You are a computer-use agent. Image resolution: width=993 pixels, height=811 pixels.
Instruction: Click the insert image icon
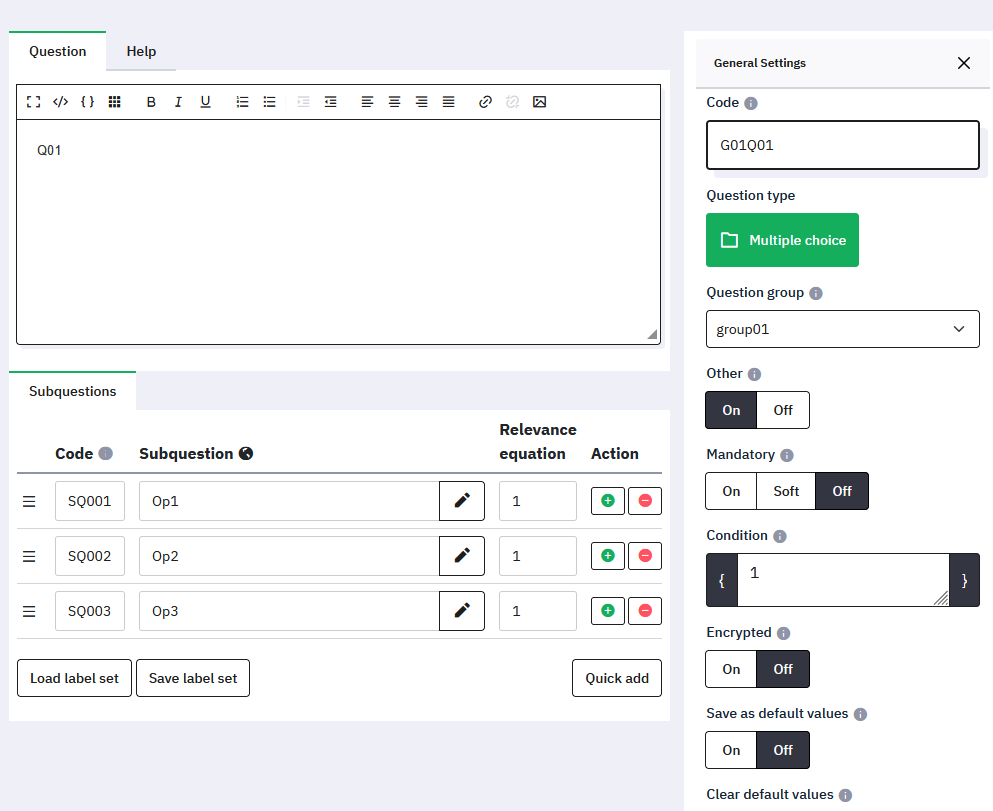pos(539,102)
